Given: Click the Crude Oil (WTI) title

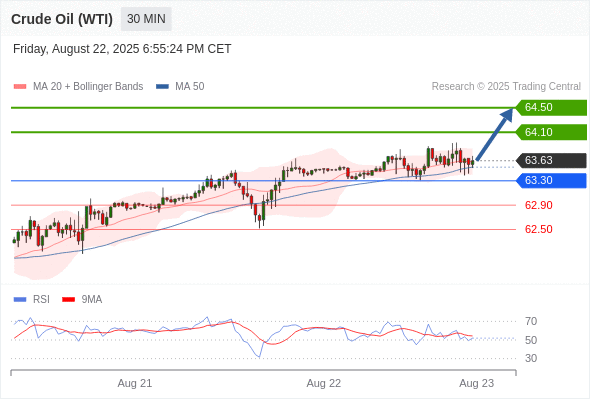Looking at the screenshot, I should coord(62,19).
